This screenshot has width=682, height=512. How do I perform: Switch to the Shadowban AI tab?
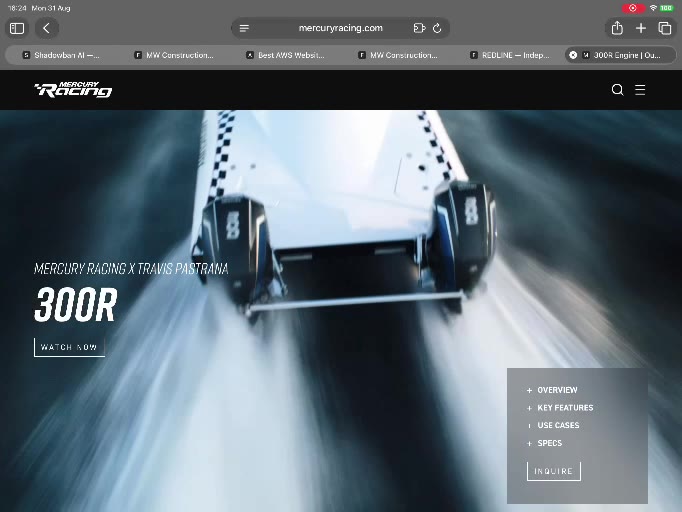(61, 55)
